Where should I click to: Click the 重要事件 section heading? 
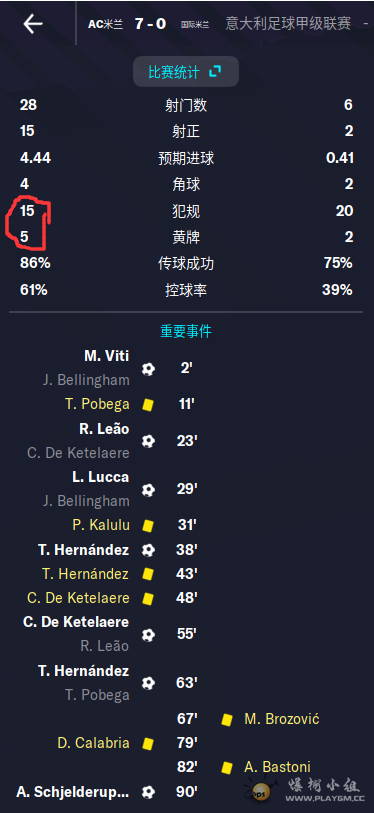tap(186, 331)
